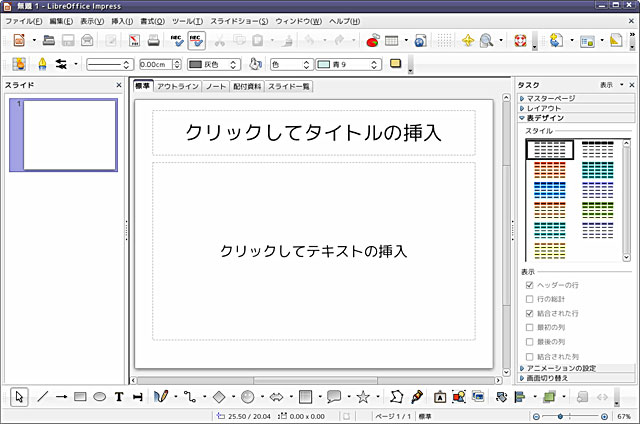Screen dimensions: 640x424
Task: Select the Callouts speech bubble tool
Action: (x=334, y=397)
